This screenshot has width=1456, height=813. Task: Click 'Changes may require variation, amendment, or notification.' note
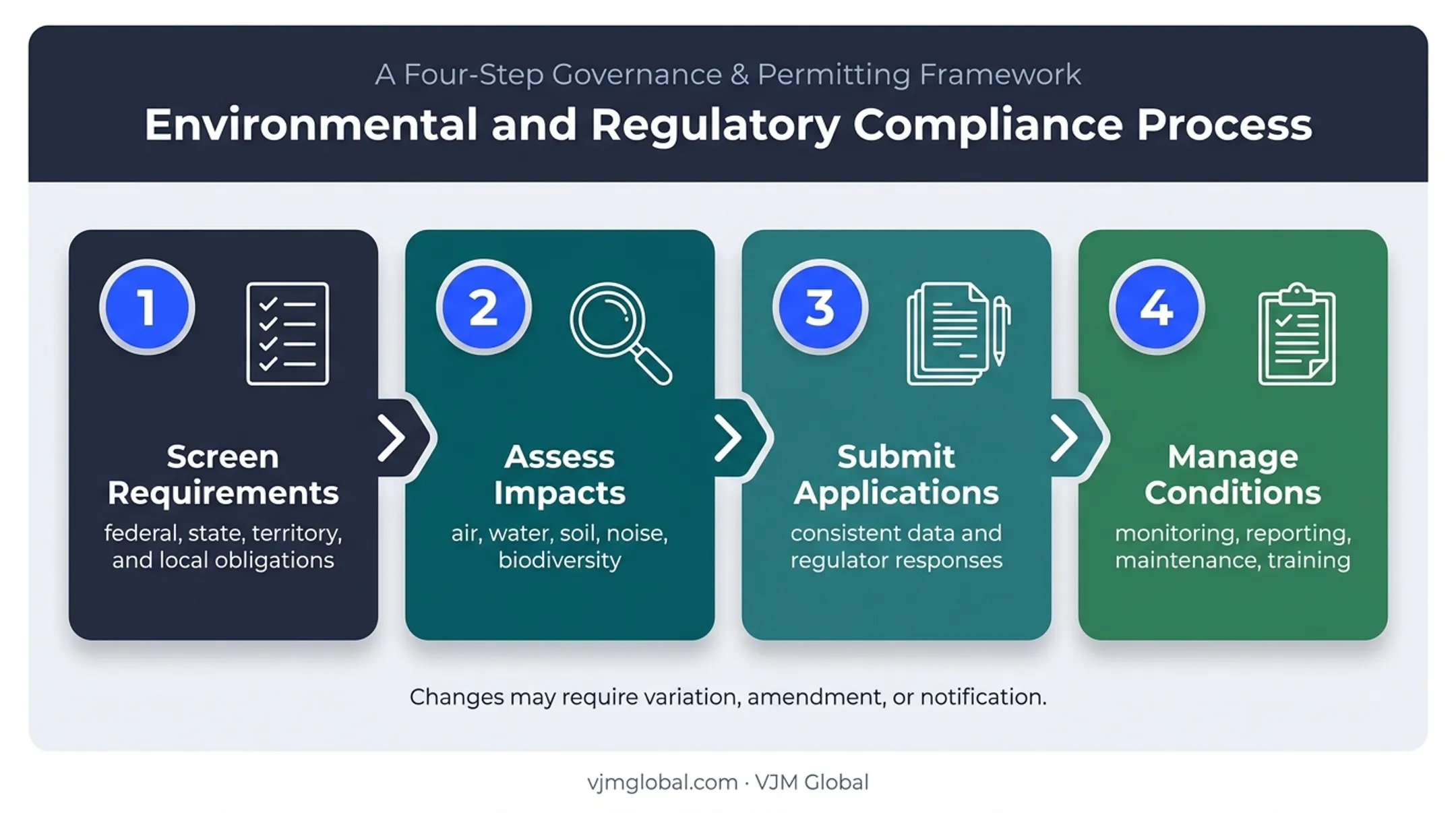[x=728, y=696]
